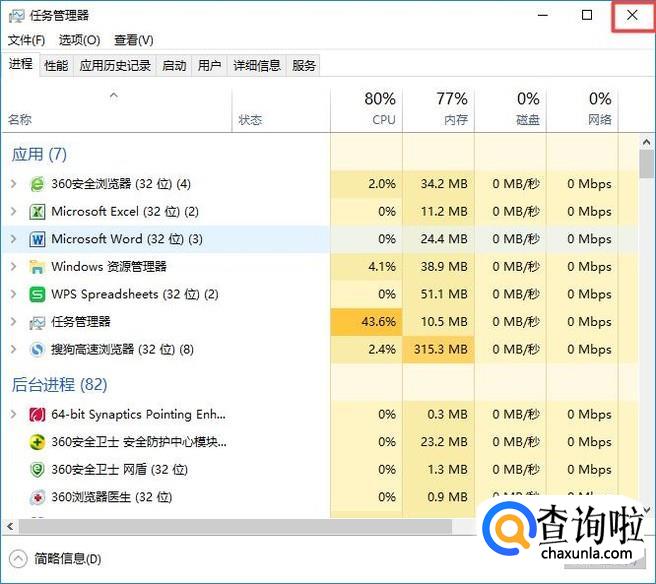The height and width of the screenshot is (584, 656).
Task: Click the Microsoft Excel process icon
Action: pyautogui.click(x=37, y=212)
